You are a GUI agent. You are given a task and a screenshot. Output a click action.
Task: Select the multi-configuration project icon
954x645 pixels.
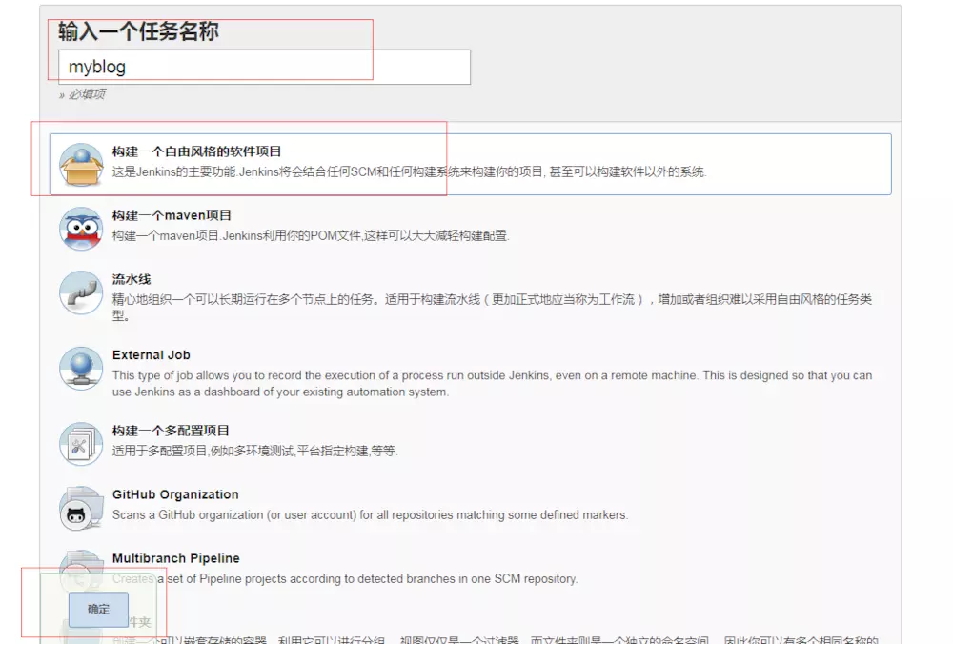tap(81, 444)
